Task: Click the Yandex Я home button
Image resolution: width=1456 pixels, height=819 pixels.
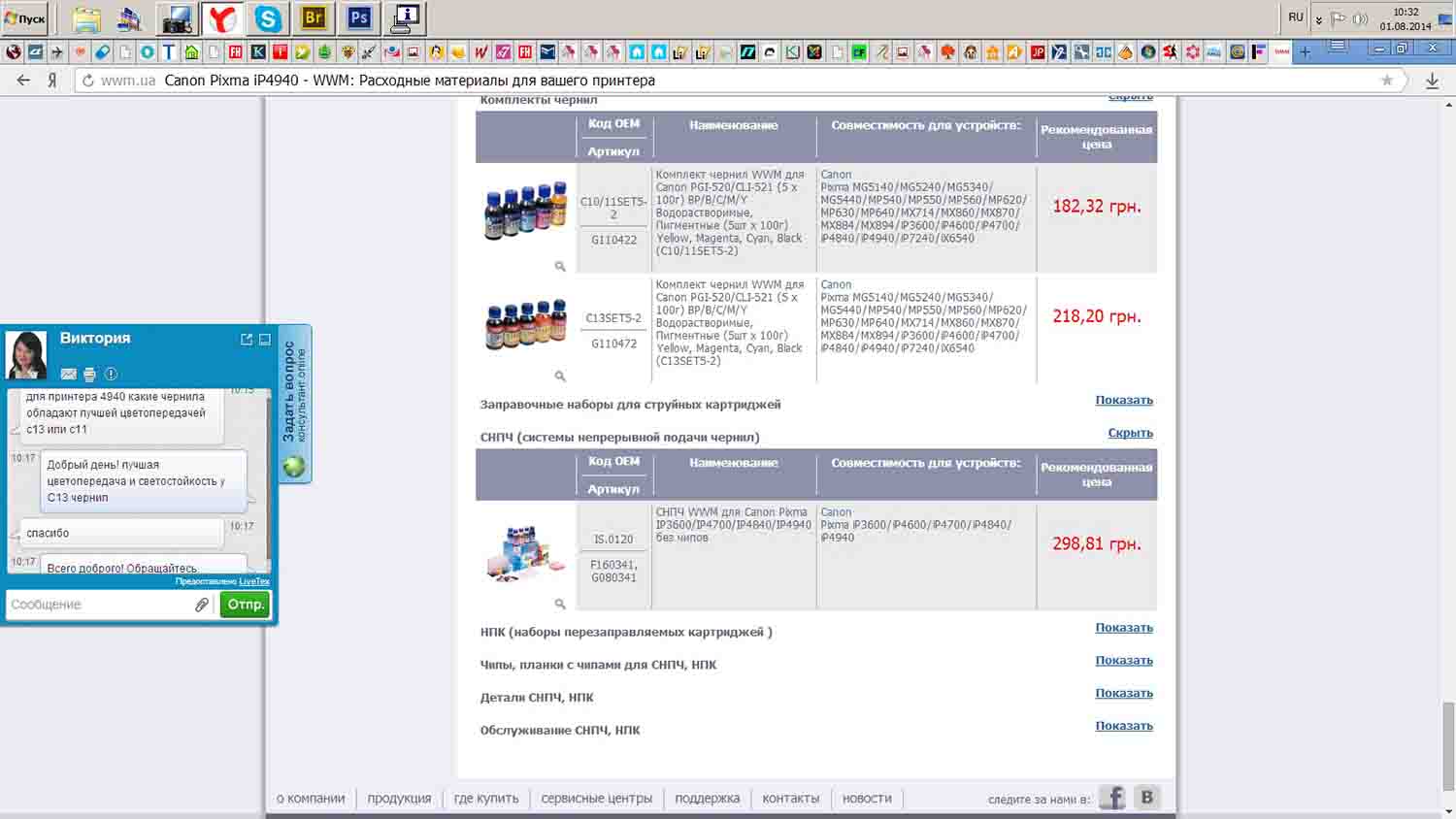Action: pos(52,81)
